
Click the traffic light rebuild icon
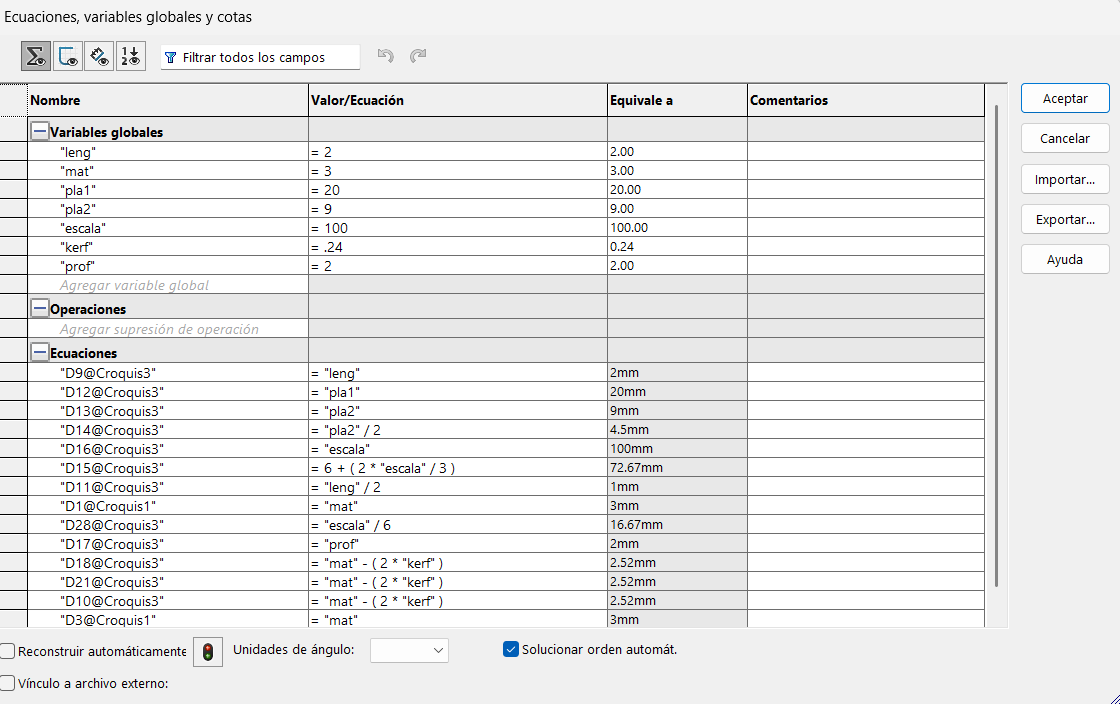tap(208, 651)
